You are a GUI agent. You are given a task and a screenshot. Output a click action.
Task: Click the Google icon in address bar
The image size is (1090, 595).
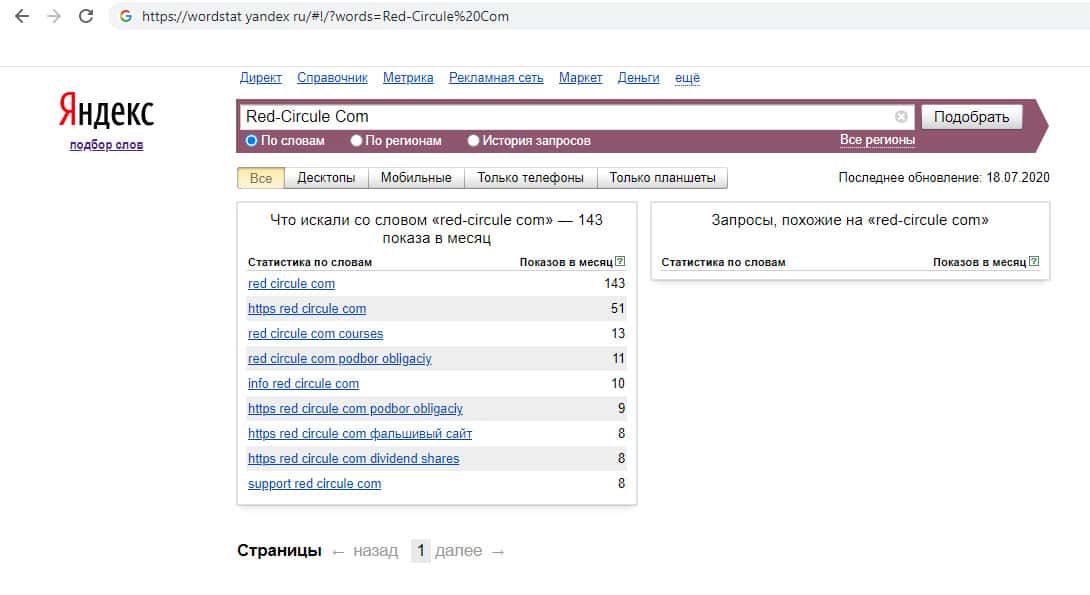[x=125, y=16]
